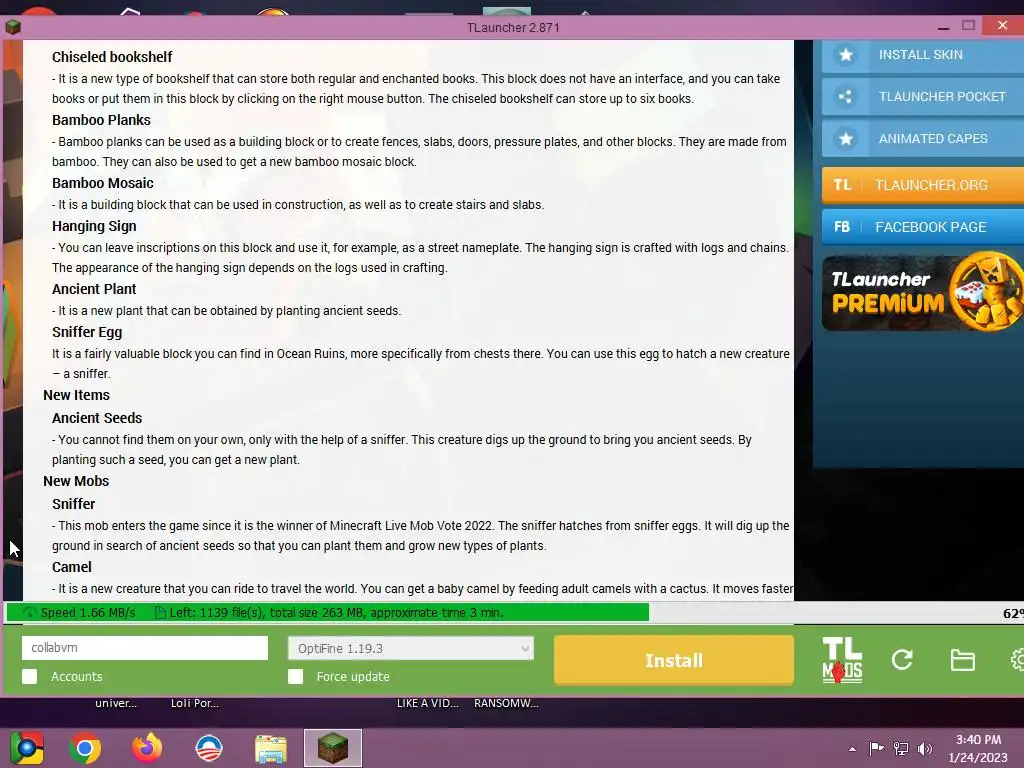This screenshot has height=768, width=1024.
Task: Click the FB badge of Facebook Page
Action: click(x=842, y=227)
